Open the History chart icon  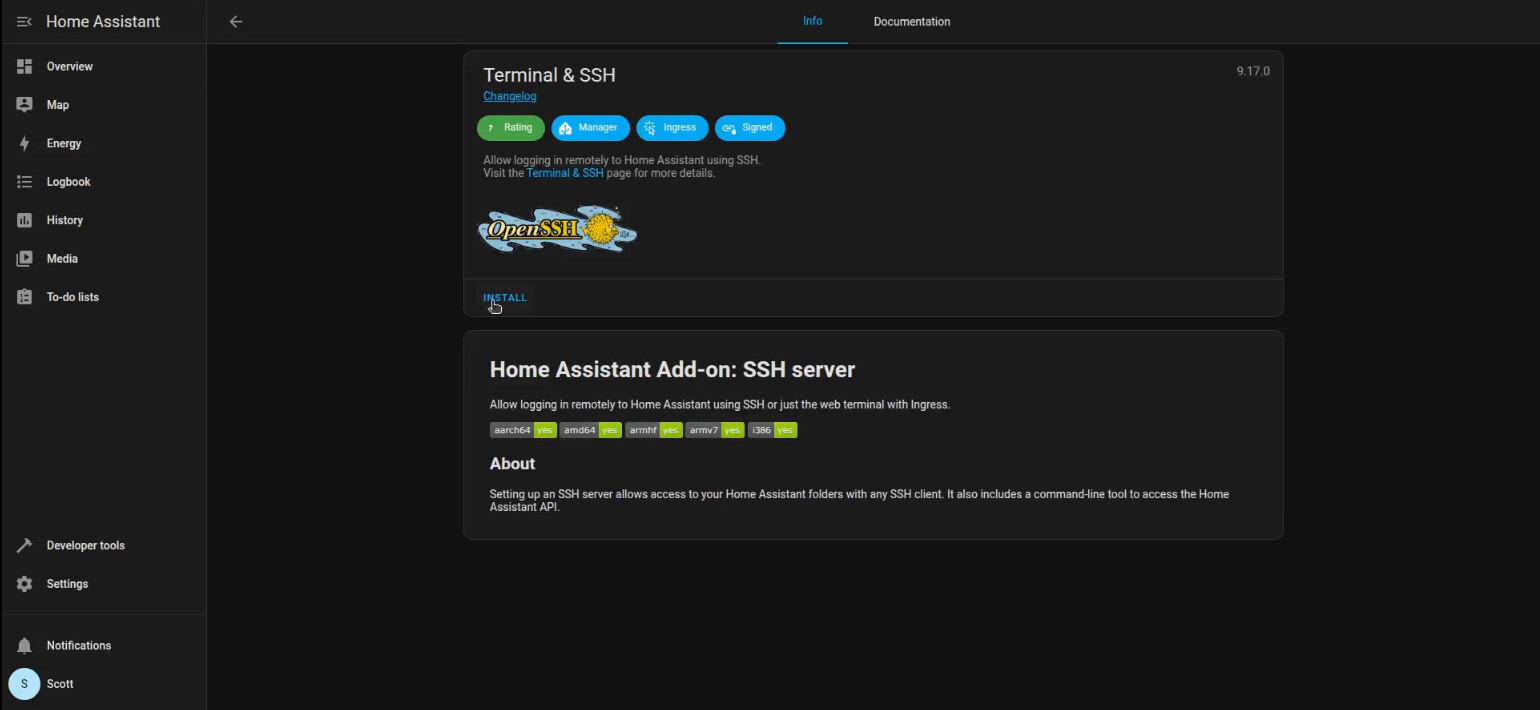(x=25, y=220)
